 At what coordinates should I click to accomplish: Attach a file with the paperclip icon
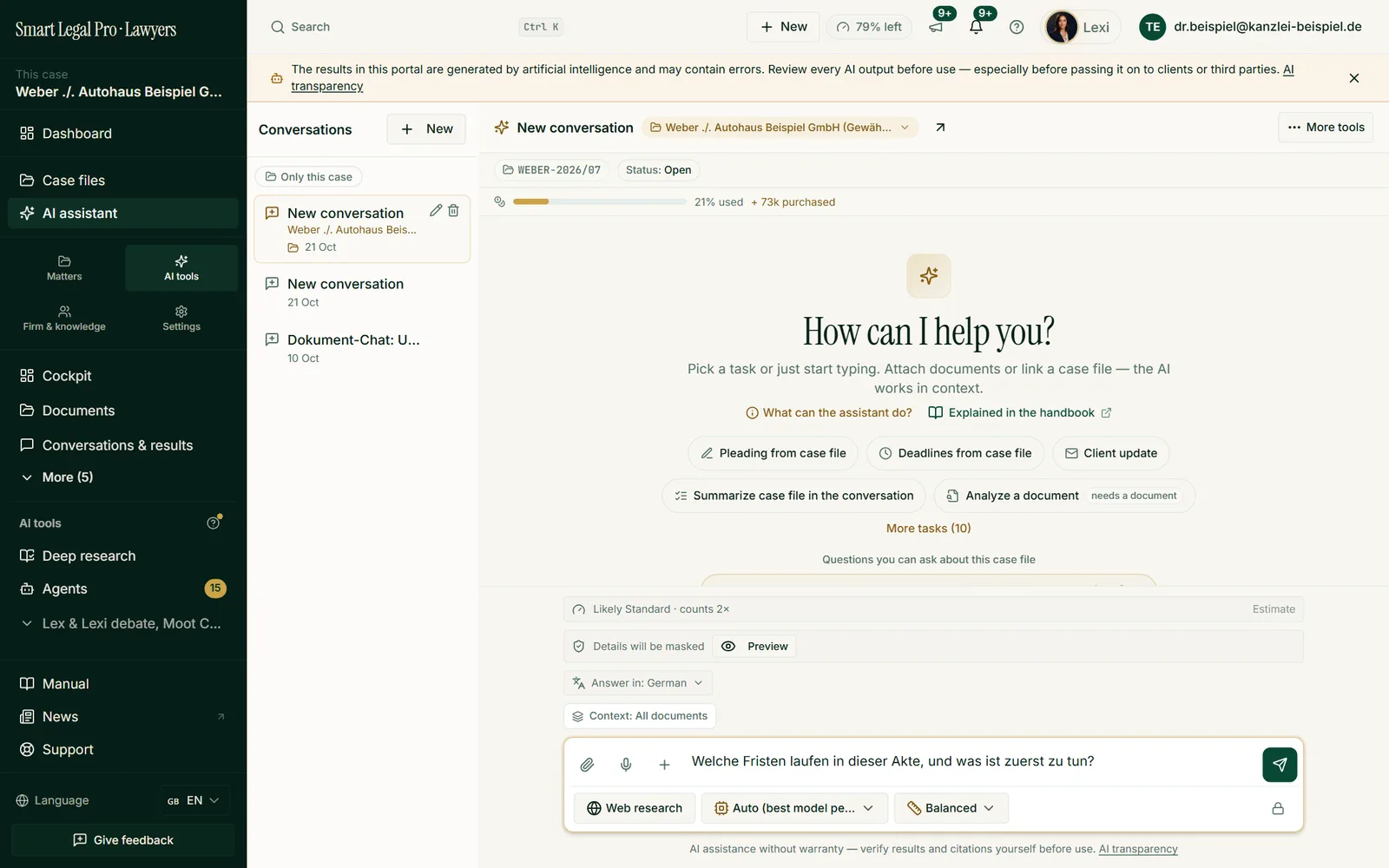pyautogui.click(x=587, y=765)
